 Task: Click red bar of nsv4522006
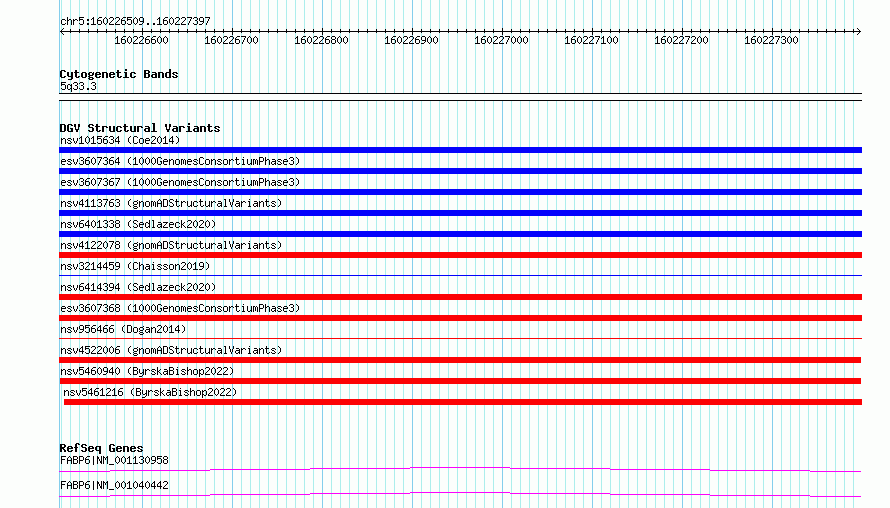point(460,360)
